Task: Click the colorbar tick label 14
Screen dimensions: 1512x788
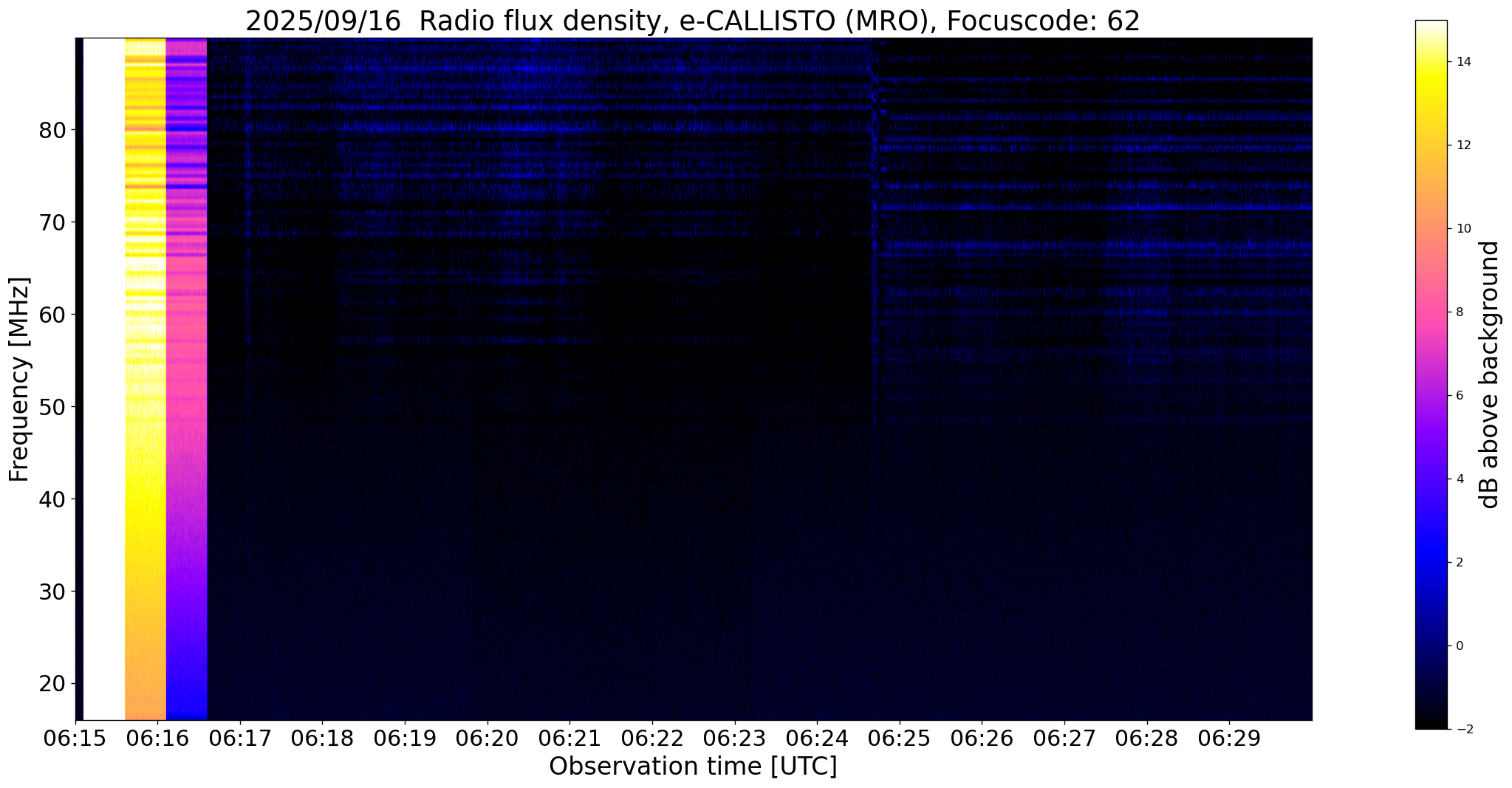Action: pyautogui.click(x=1463, y=62)
